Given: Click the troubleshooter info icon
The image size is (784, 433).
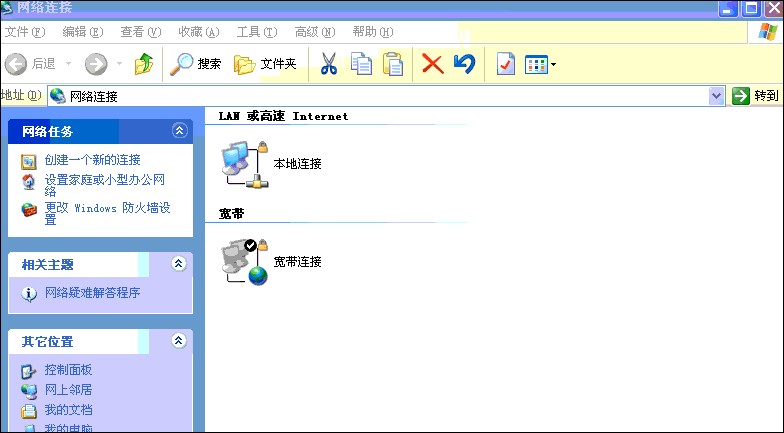Looking at the screenshot, I should point(29,294).
